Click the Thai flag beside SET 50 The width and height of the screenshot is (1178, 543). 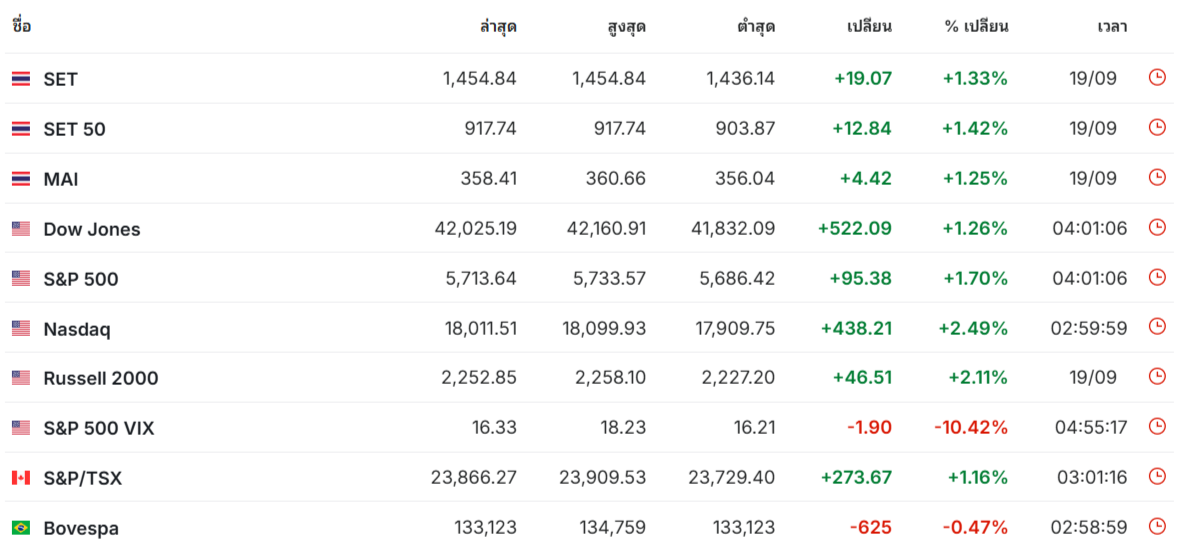click(x=21, y=129)
